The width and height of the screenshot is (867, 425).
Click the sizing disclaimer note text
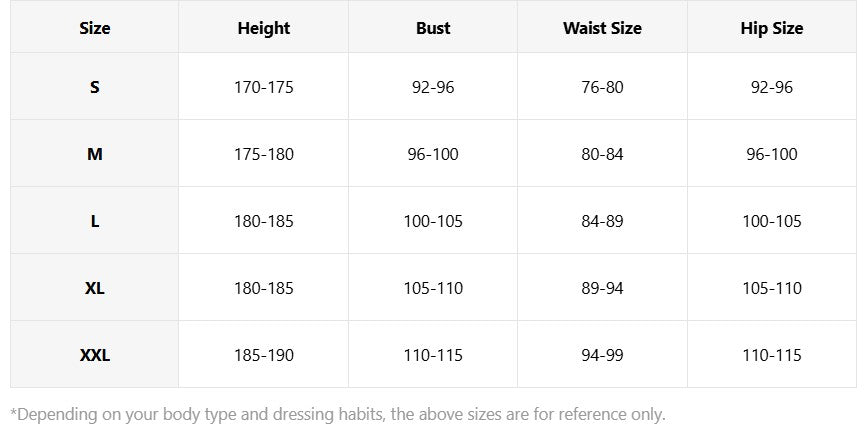[338, 414]
